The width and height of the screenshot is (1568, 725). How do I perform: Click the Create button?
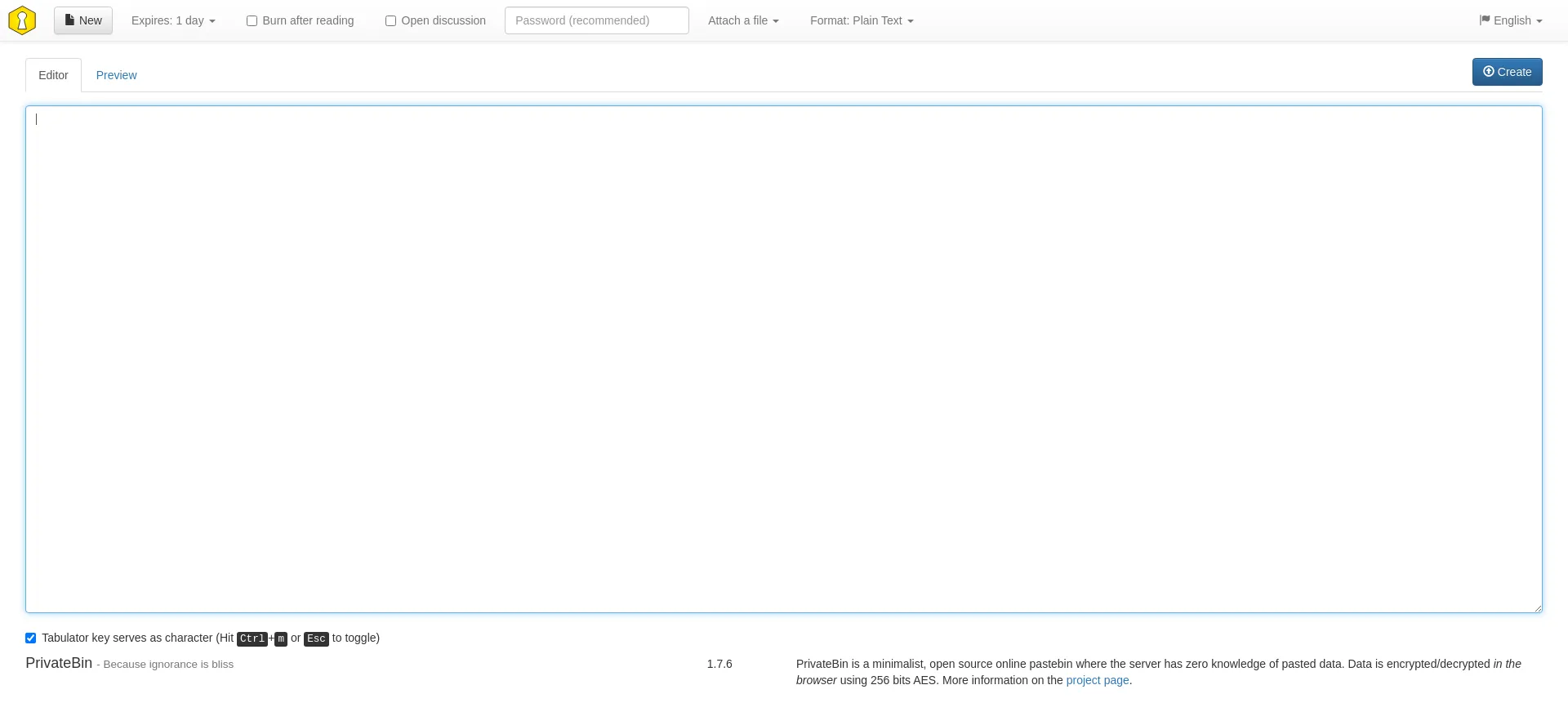[x=1508, y=72]
